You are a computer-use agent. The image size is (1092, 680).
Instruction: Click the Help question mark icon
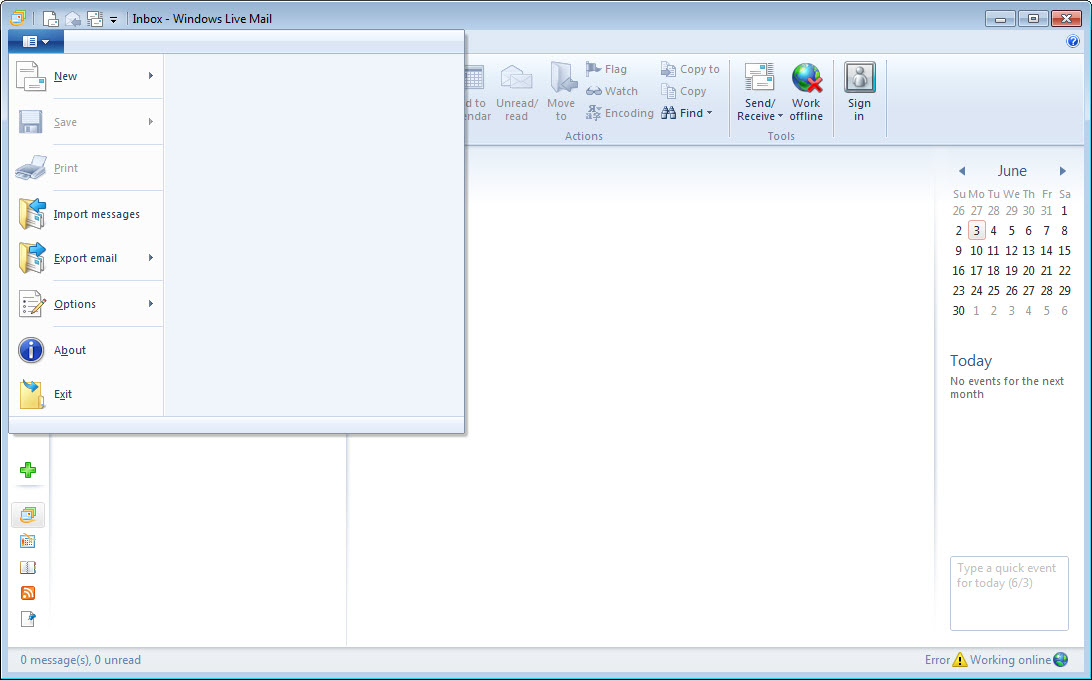coord(1073,42)
